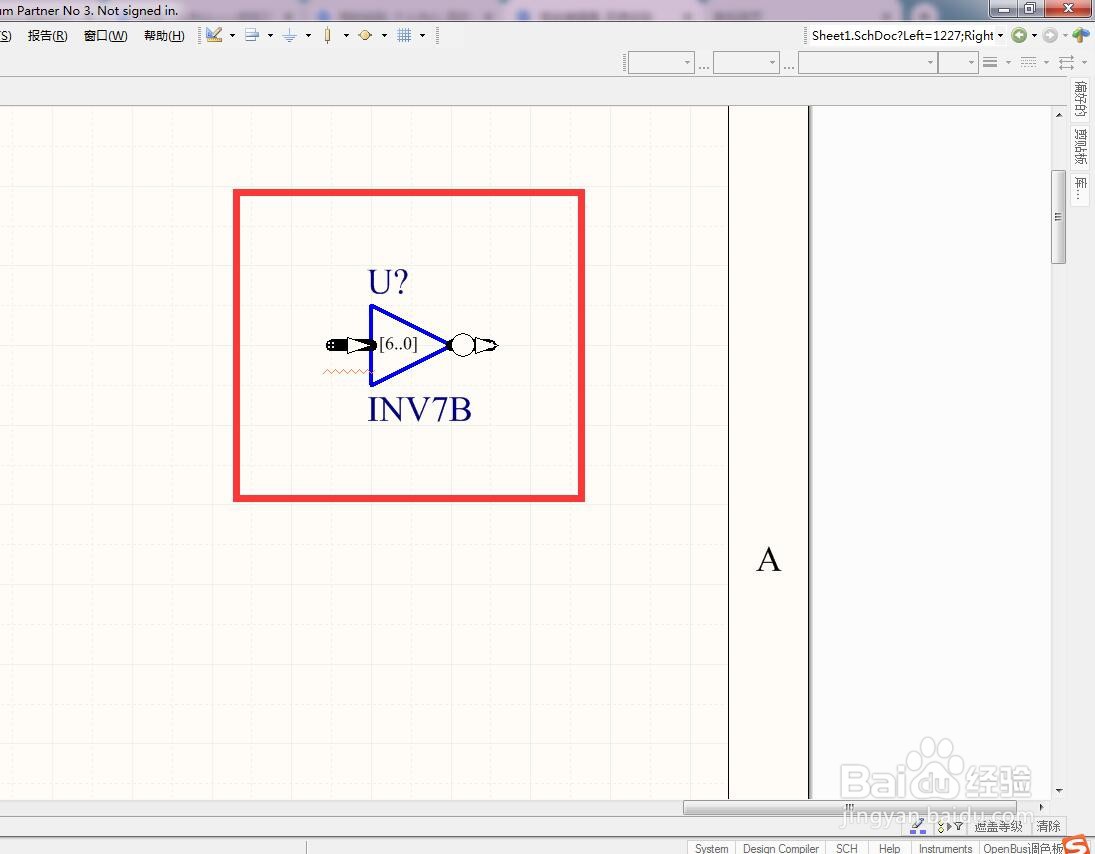Viewport: 1095px width, 854px height.
Task: Click the green navigate back arrow
Action: [x=1019, y=35]
